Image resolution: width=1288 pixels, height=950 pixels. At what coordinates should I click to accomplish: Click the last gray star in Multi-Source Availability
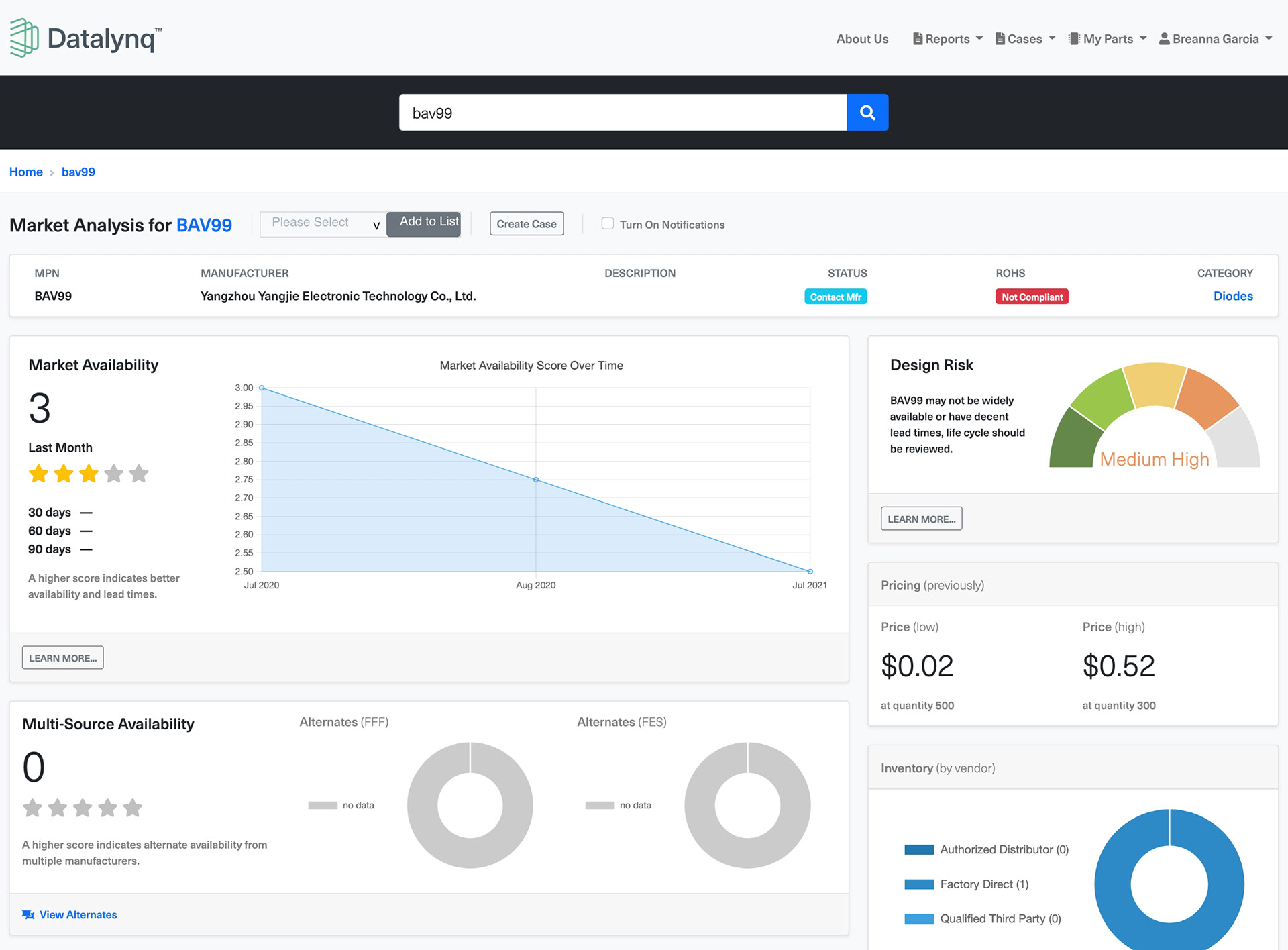(133, 808)
